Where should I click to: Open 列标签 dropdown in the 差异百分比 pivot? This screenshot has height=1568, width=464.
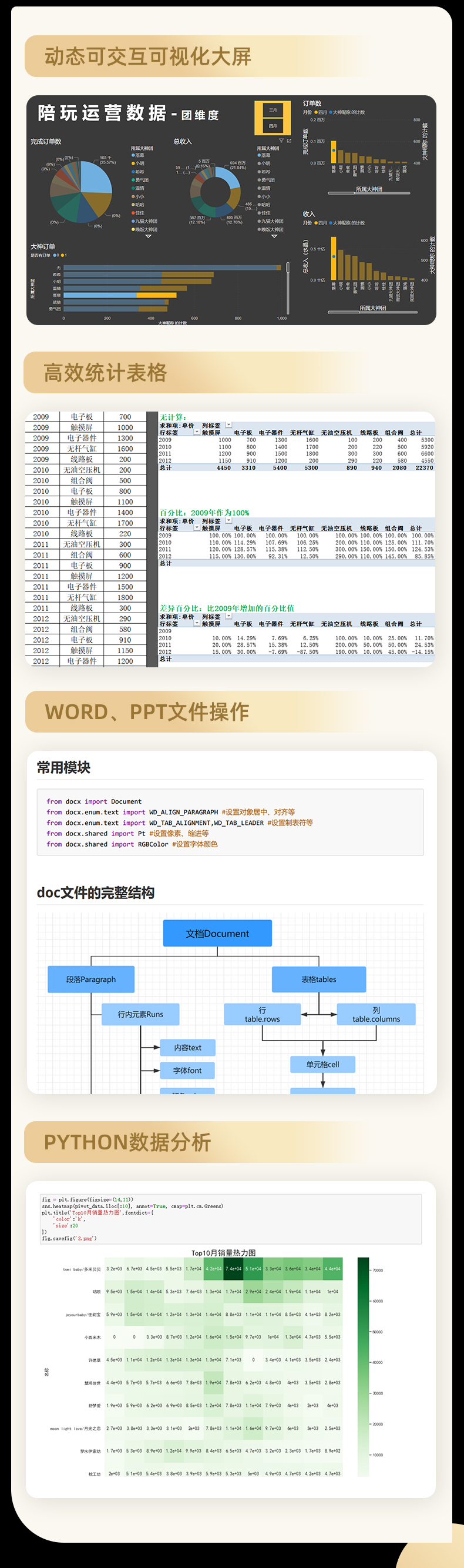click(x=228, y=616)
